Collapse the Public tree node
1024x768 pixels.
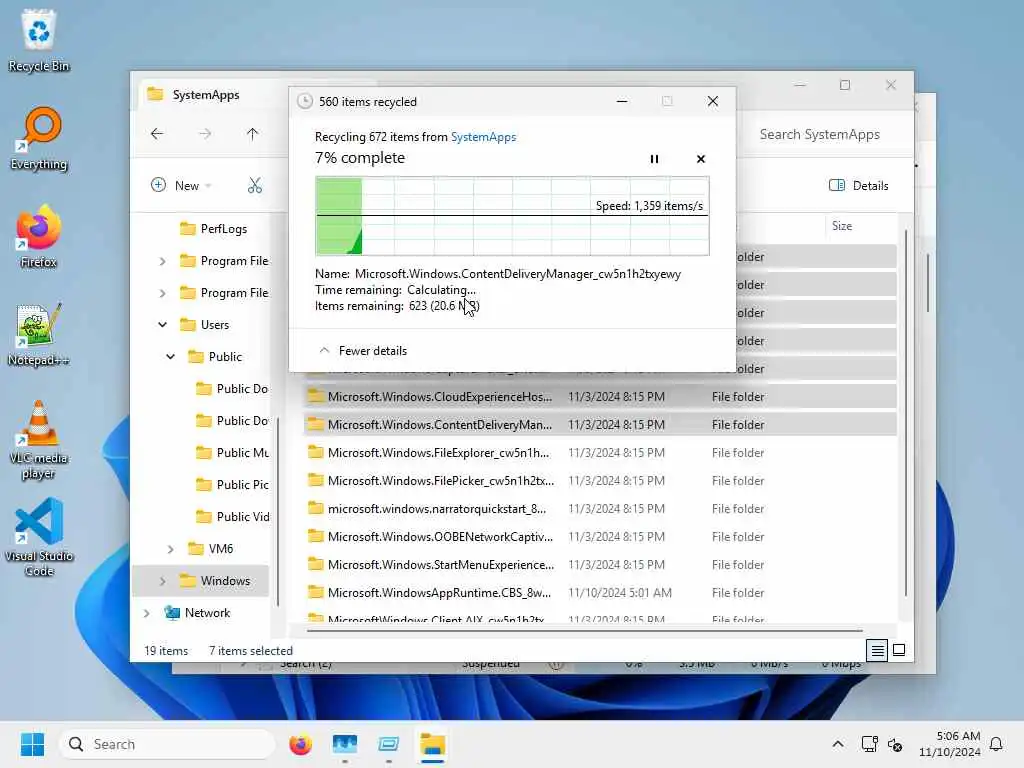tap(170, 357)
